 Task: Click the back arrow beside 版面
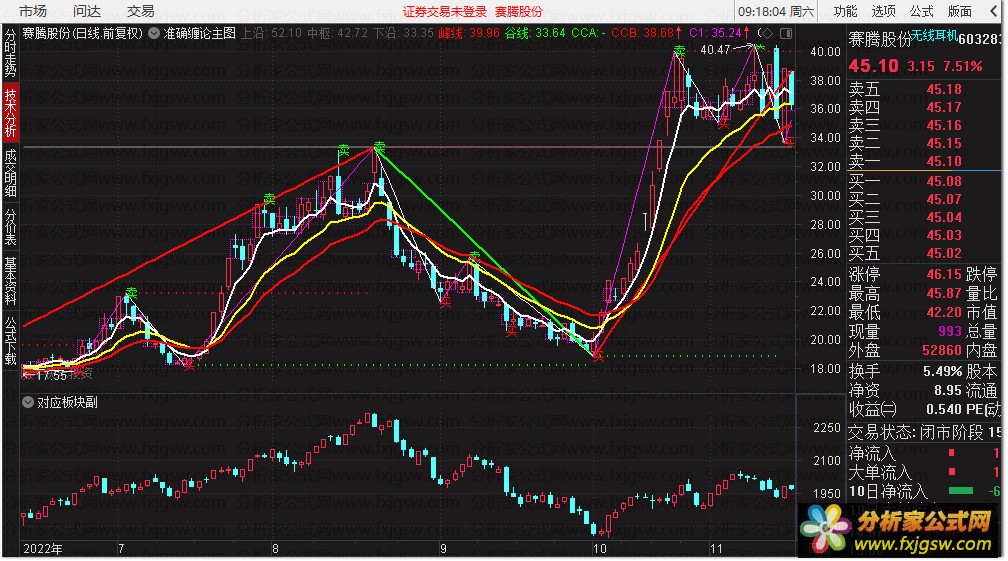point(993,11)
